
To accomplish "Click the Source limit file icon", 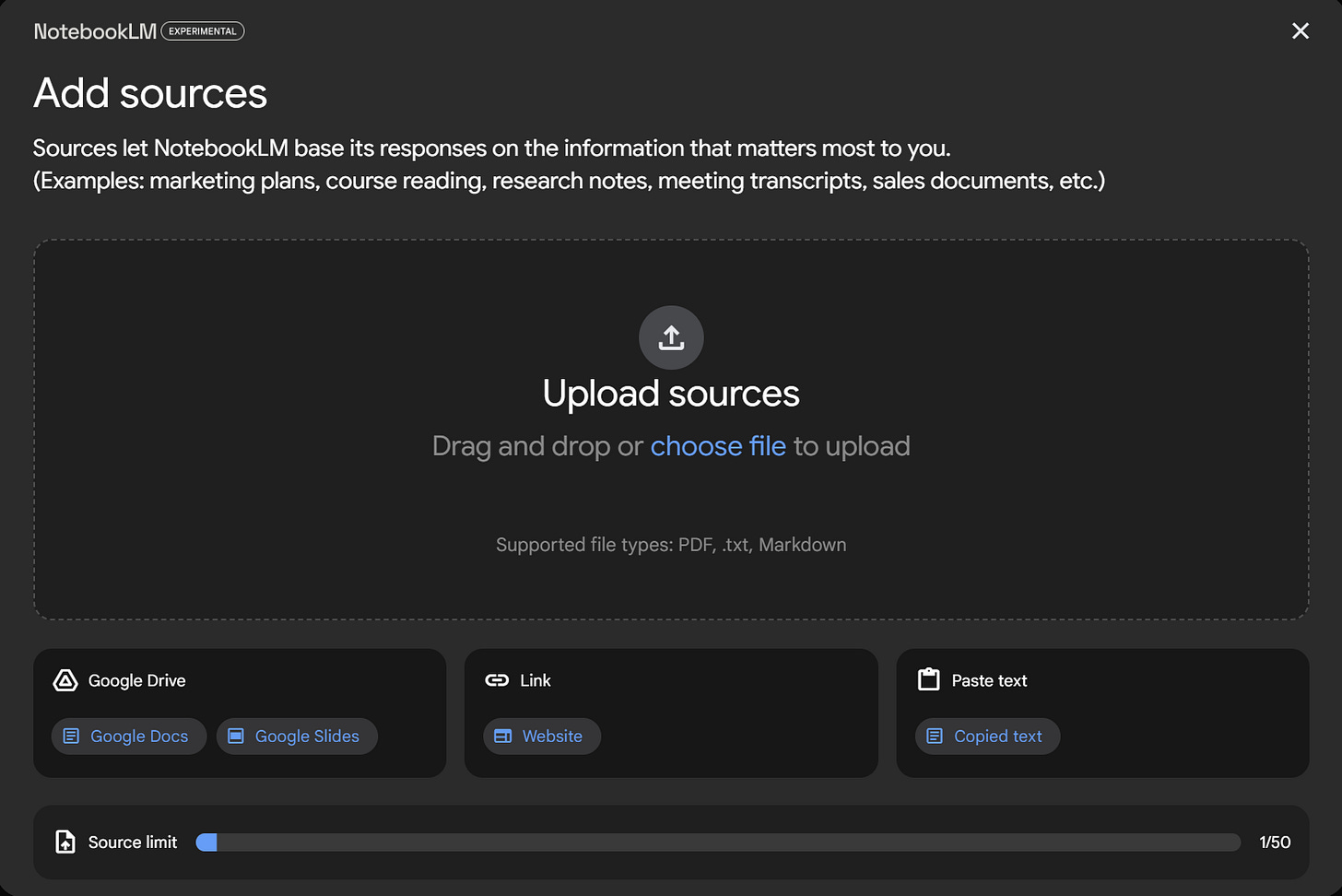I will 65,842.
